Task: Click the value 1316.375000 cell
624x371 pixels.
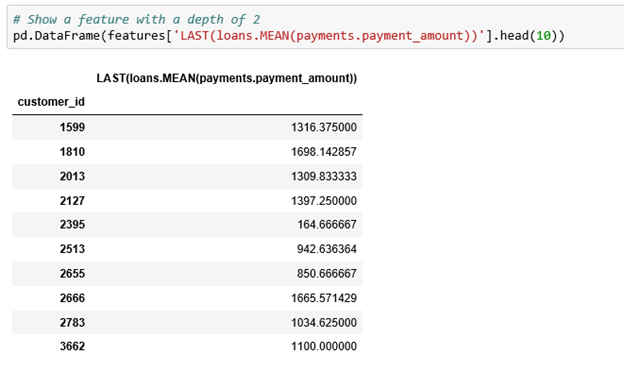Action: tap(324, 127)
